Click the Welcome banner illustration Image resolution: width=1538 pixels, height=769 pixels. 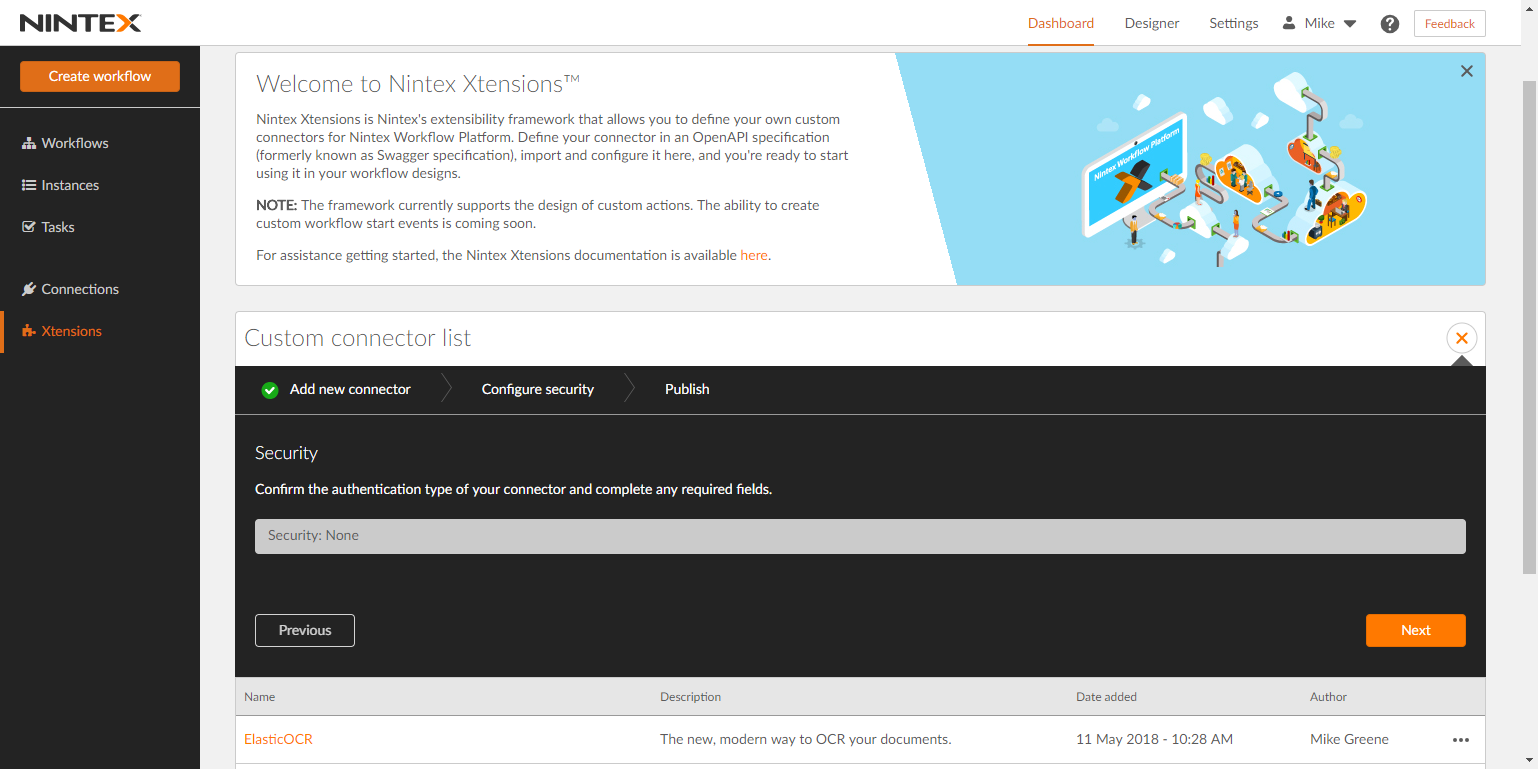coord(1225,168)
